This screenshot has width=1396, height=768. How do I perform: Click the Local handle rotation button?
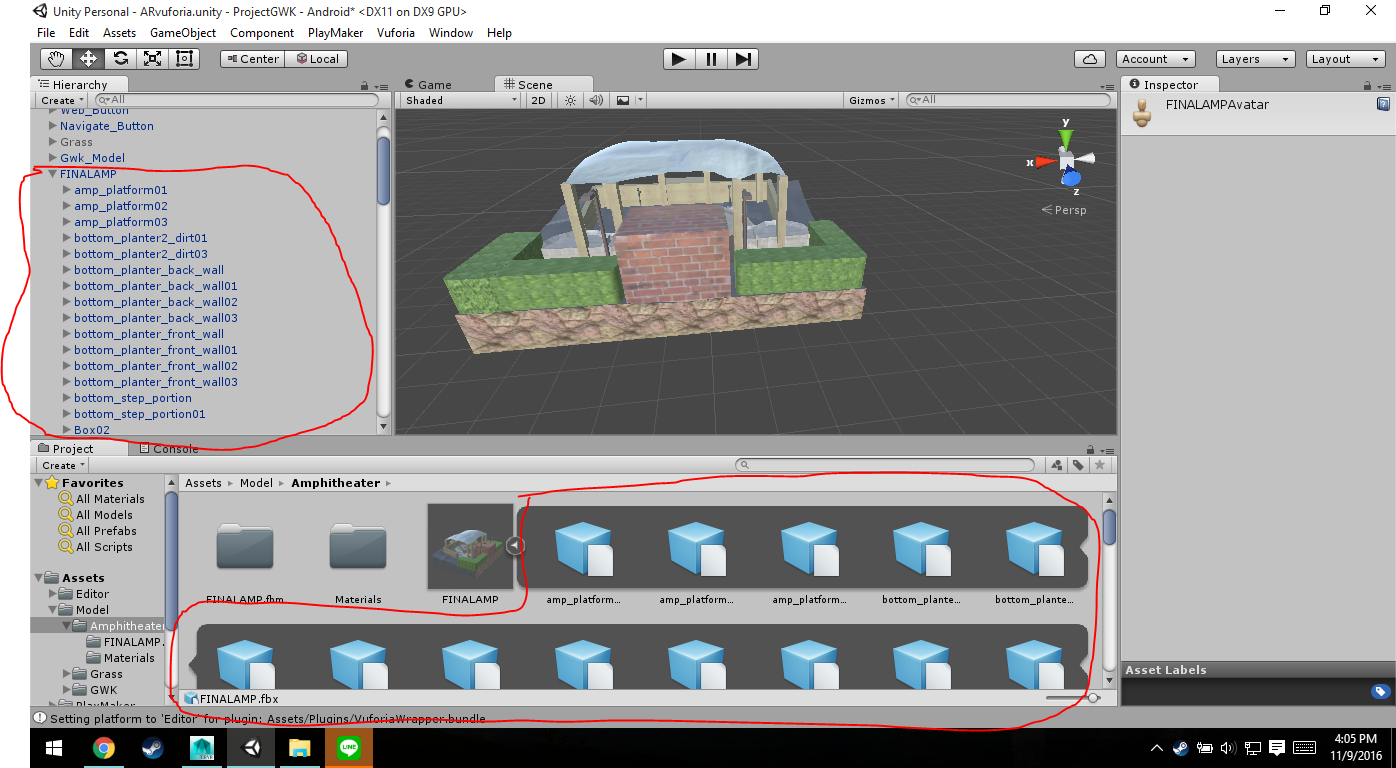(316, 59)
